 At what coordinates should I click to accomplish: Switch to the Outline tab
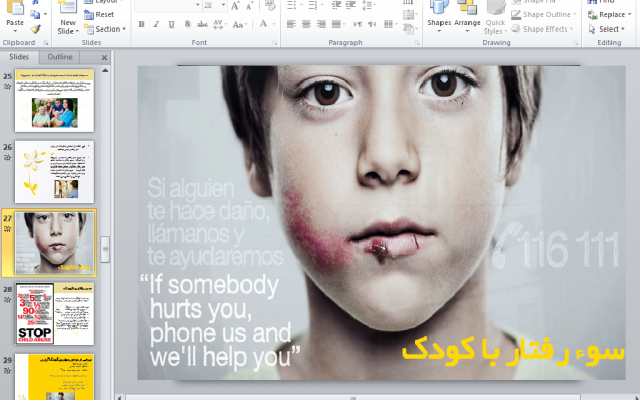60,57
